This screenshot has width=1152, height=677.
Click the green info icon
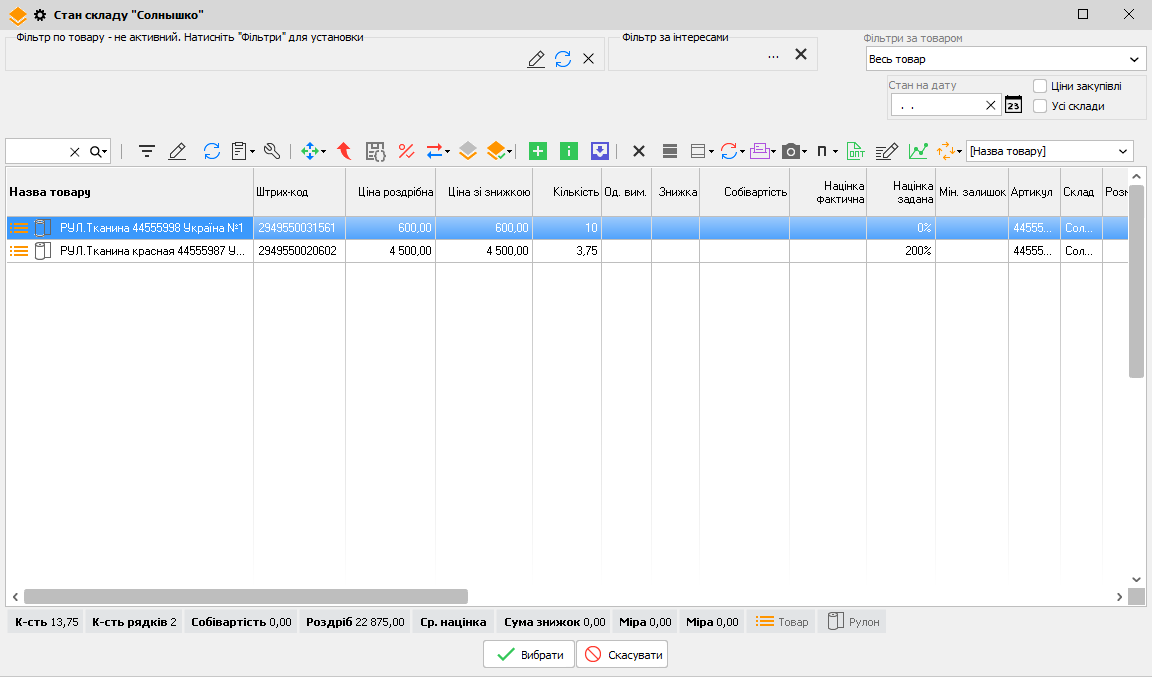[x=569, y=151]
